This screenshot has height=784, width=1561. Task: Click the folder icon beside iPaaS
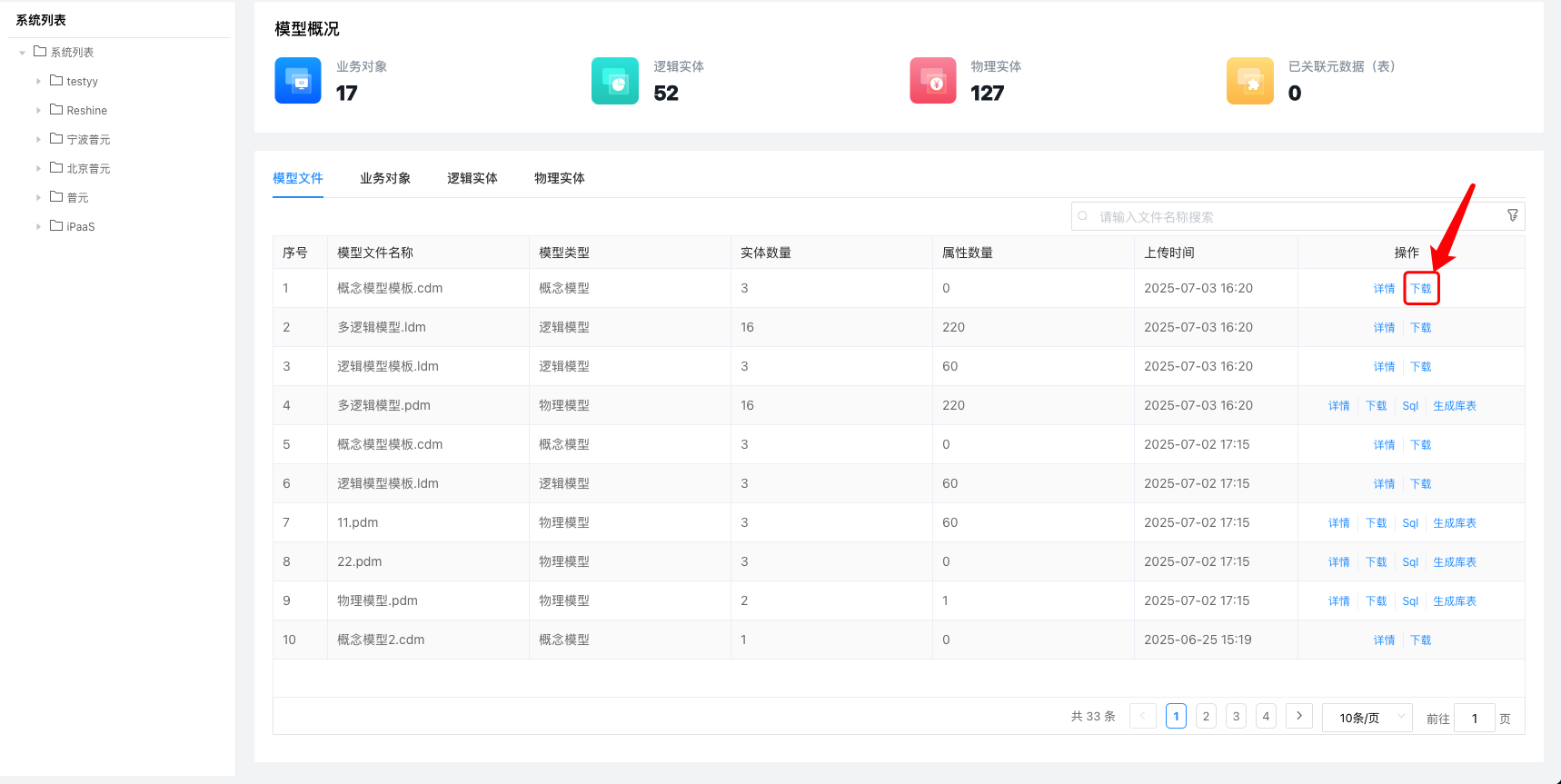[x=56, y=226]
